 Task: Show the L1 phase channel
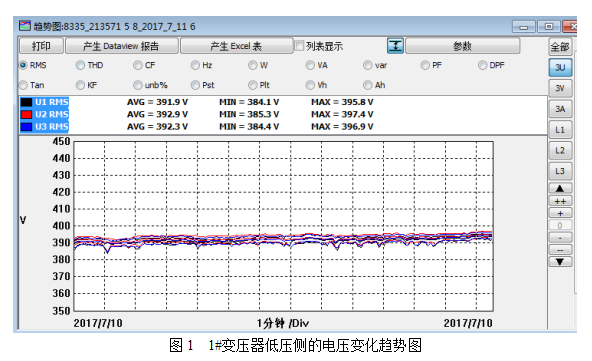(x=560, y=130)
